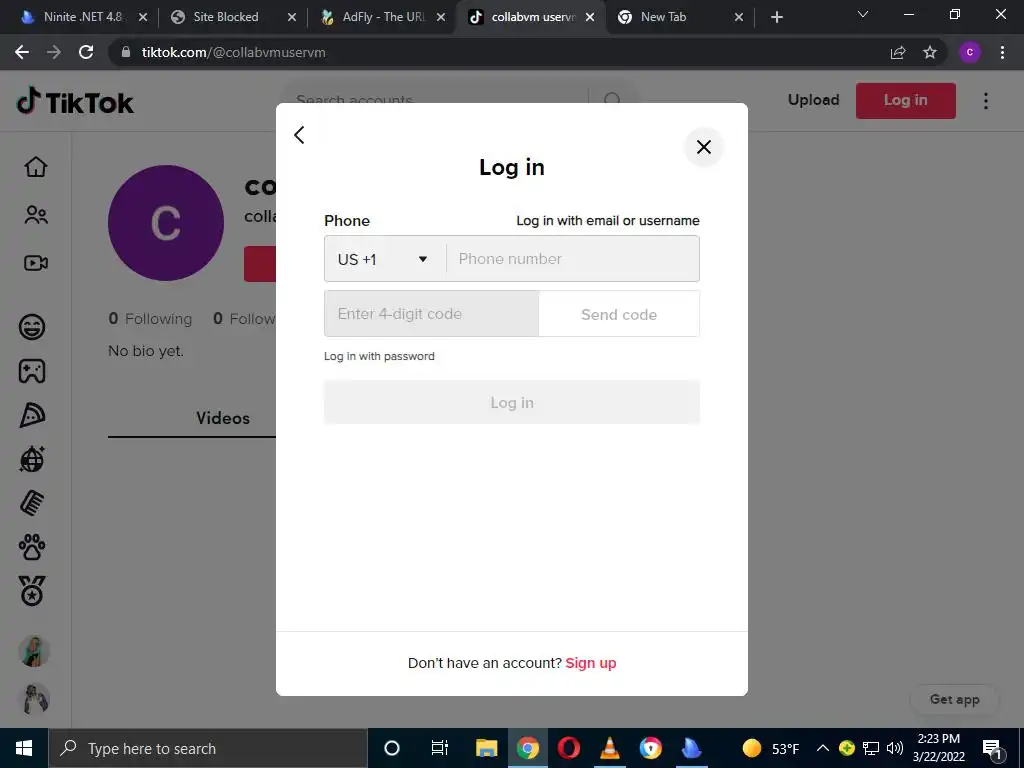
Task: Open the Chrome three-dot menu
Action: [x=1002, y=52]
